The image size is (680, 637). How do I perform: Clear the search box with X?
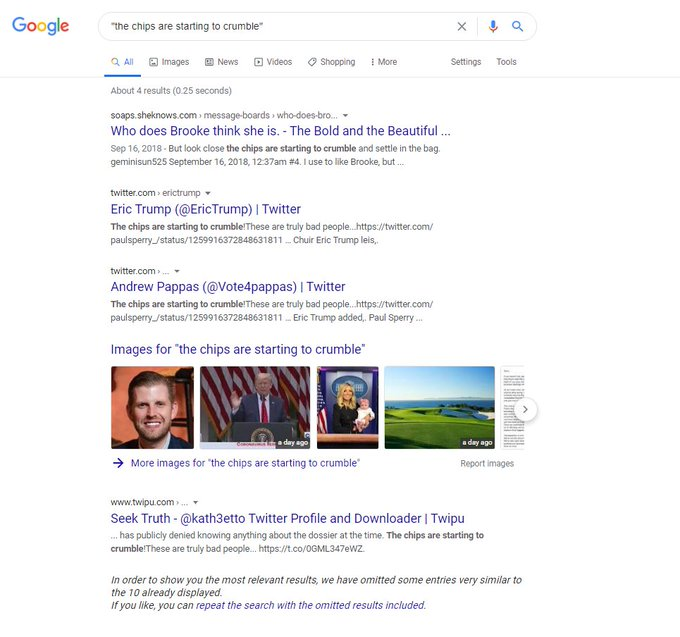tap(462, 26)
